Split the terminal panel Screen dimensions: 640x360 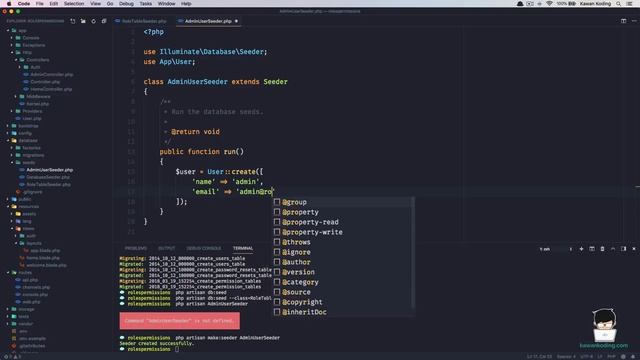[592, 249]
